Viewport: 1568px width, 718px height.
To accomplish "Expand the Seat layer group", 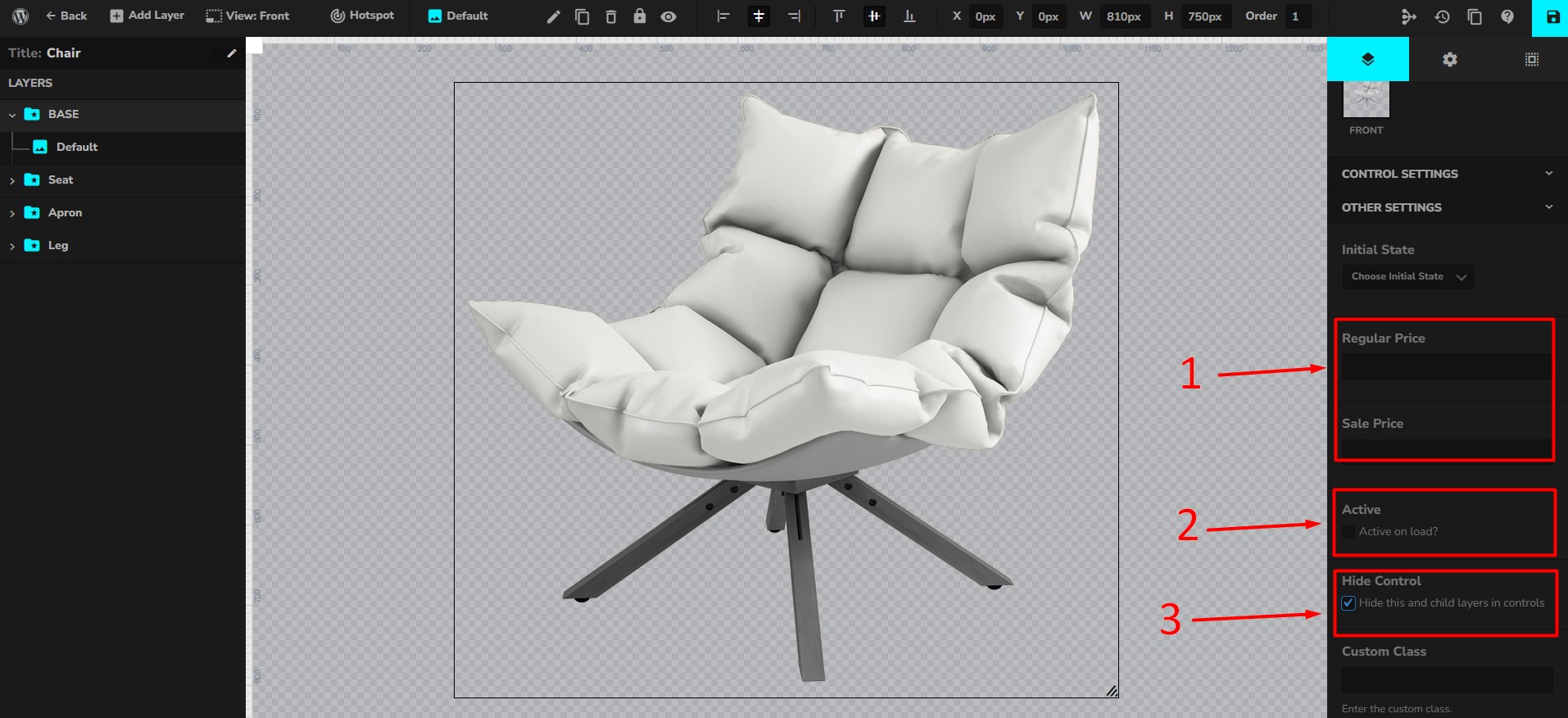I will pos(12,180).
